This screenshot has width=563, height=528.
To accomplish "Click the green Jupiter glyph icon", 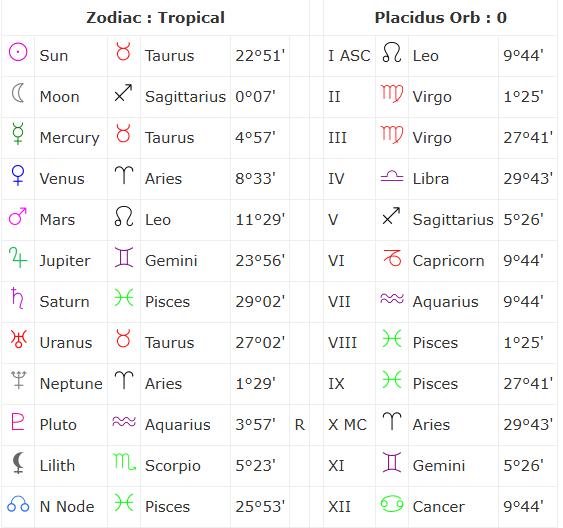I will point(18,257).
